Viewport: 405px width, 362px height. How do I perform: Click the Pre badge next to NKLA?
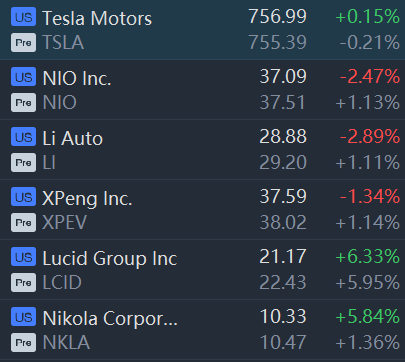click(x=23, y=342)
